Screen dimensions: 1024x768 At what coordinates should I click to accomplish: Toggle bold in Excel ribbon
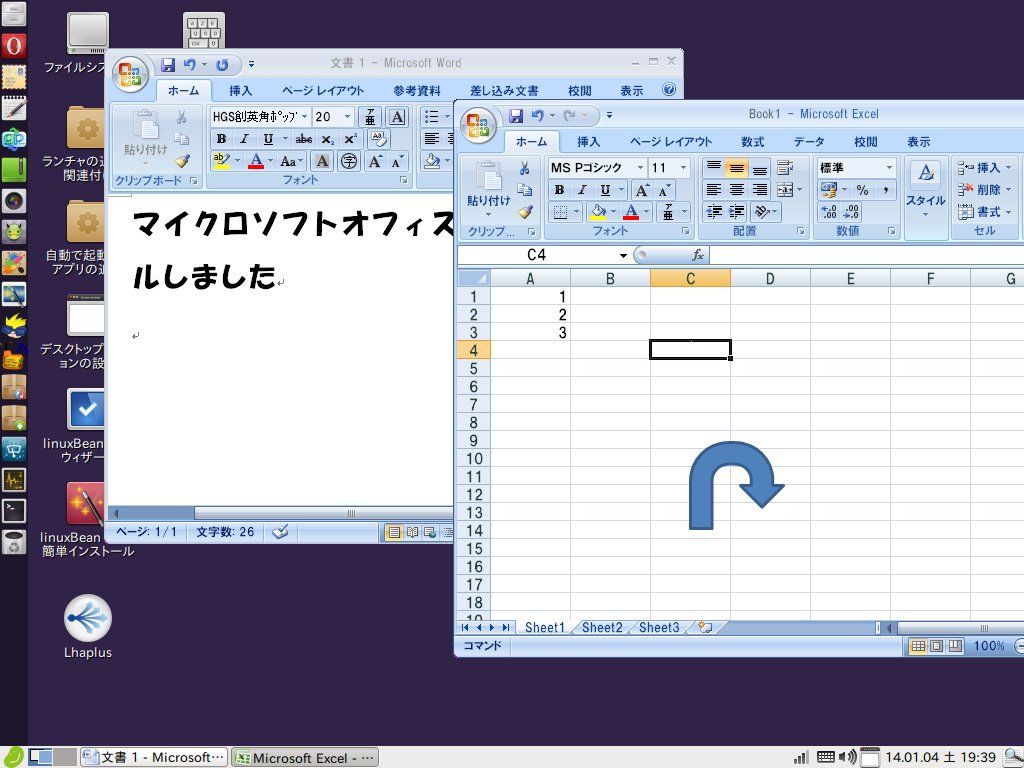click(559, 190)
